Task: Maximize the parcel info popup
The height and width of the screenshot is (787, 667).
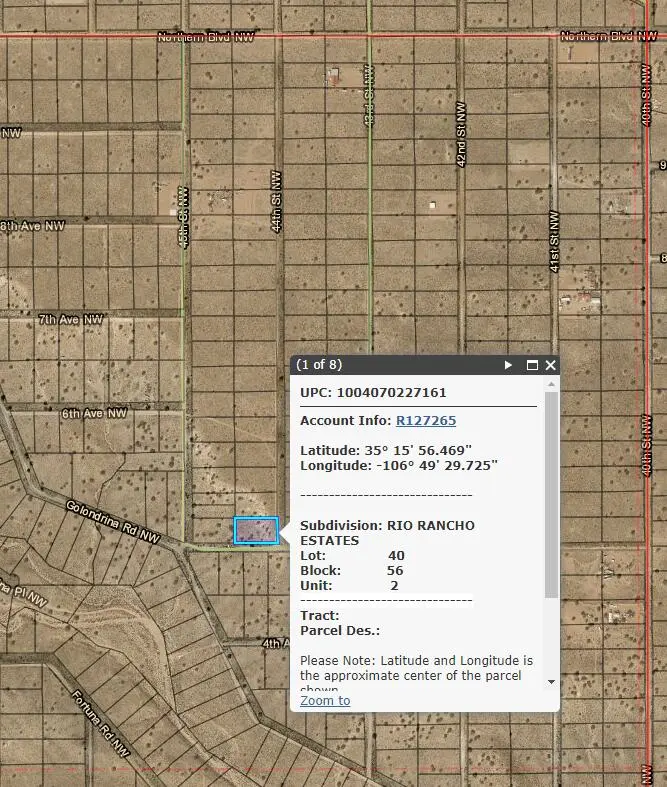Action: (x=532, y=366)
